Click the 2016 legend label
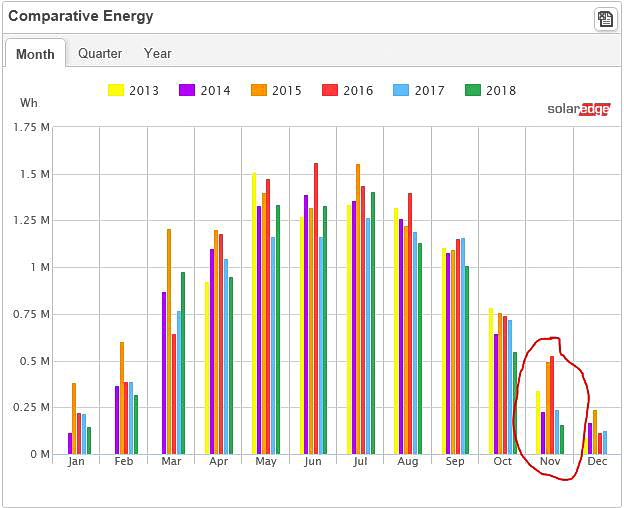 tap(358, 91)
